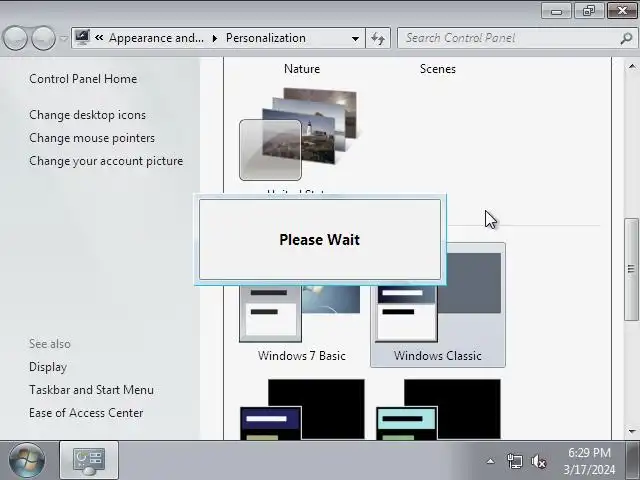Image resolution: width=640 pixels, height=480 pixels.
Task: Click Personalization in the address bar
Action: click(x=266, y=38)
